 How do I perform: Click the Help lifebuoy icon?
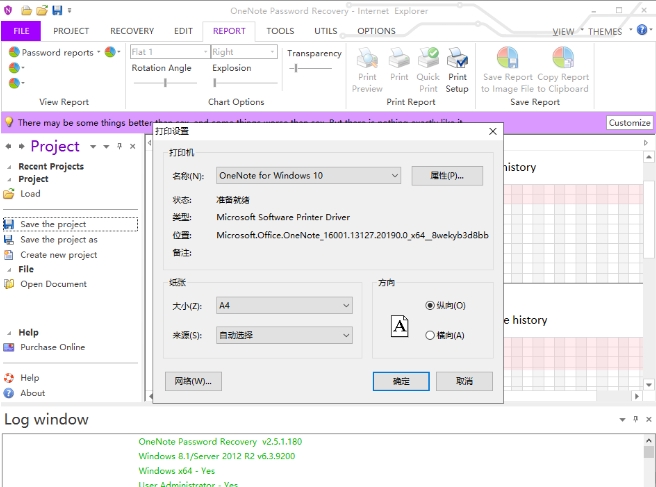point(9,378)
